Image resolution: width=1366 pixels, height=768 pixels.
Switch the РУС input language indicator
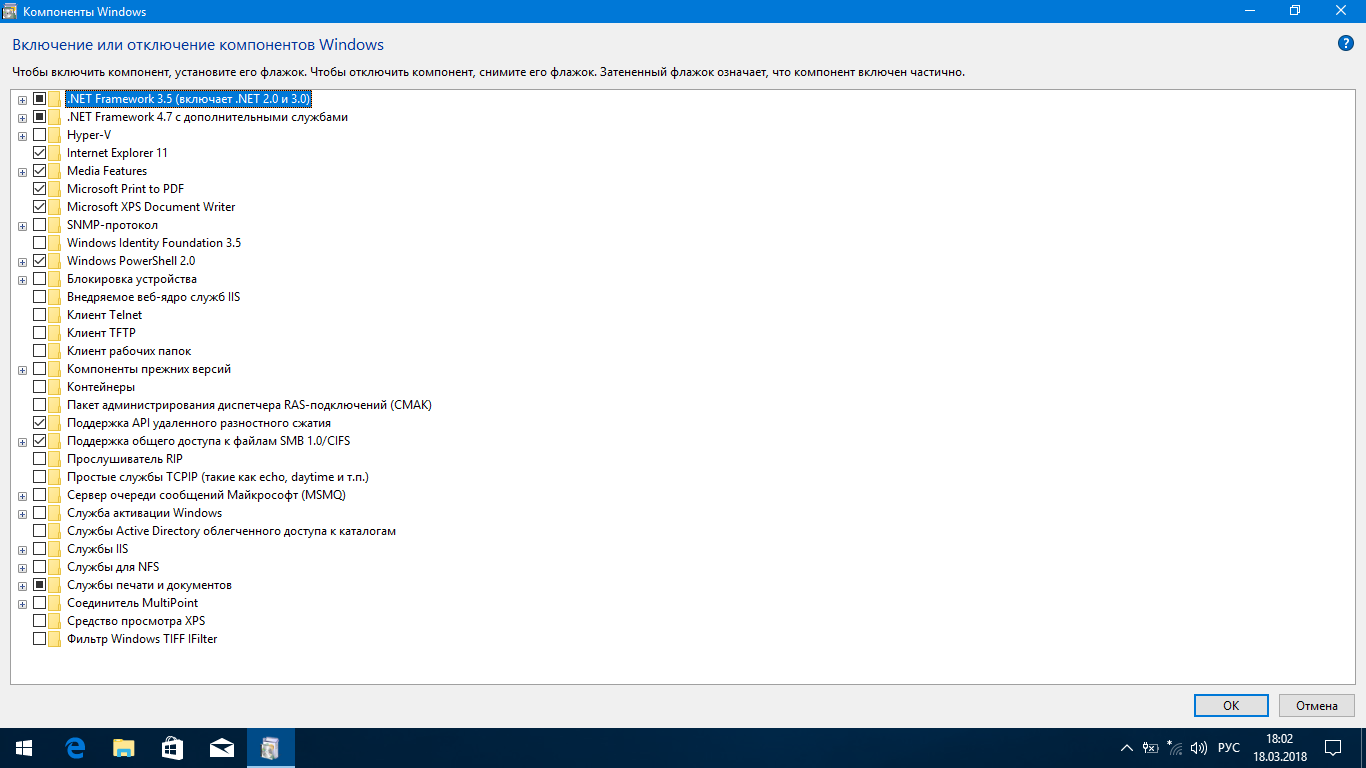coord(1229,748)
